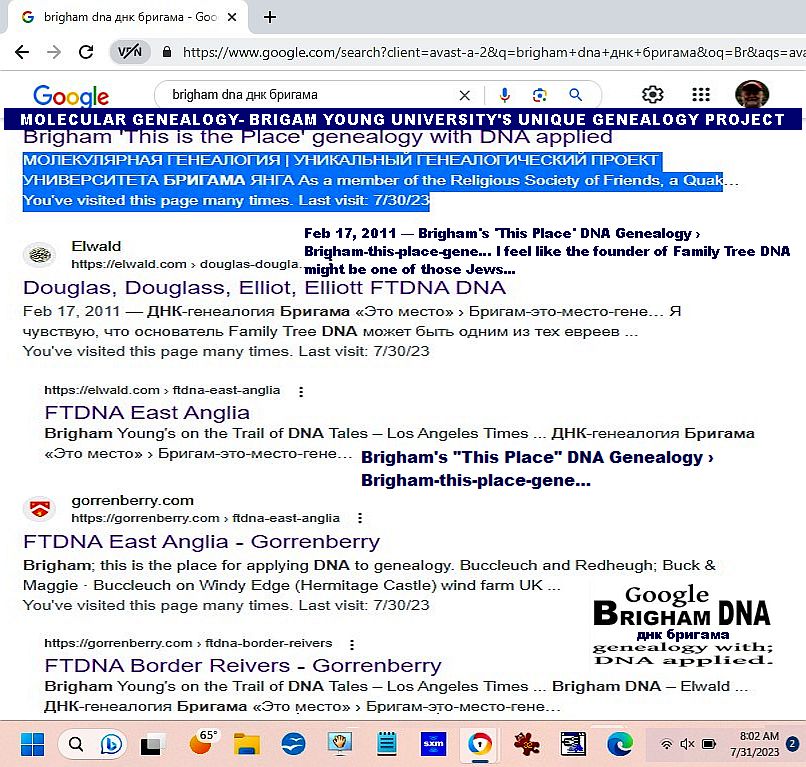Image resolution: width=806 pixels, height=767 pixels.
Task: Open Wi-Fi network settings in tray
Action: [666, 744]
